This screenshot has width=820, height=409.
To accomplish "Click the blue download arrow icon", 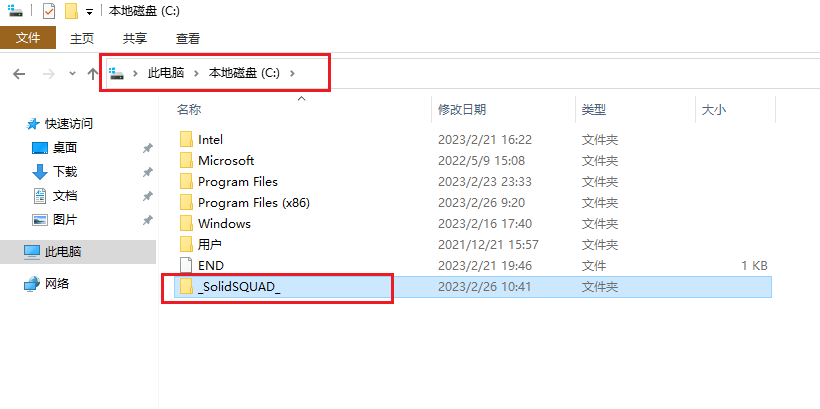I will click(40, 172).
